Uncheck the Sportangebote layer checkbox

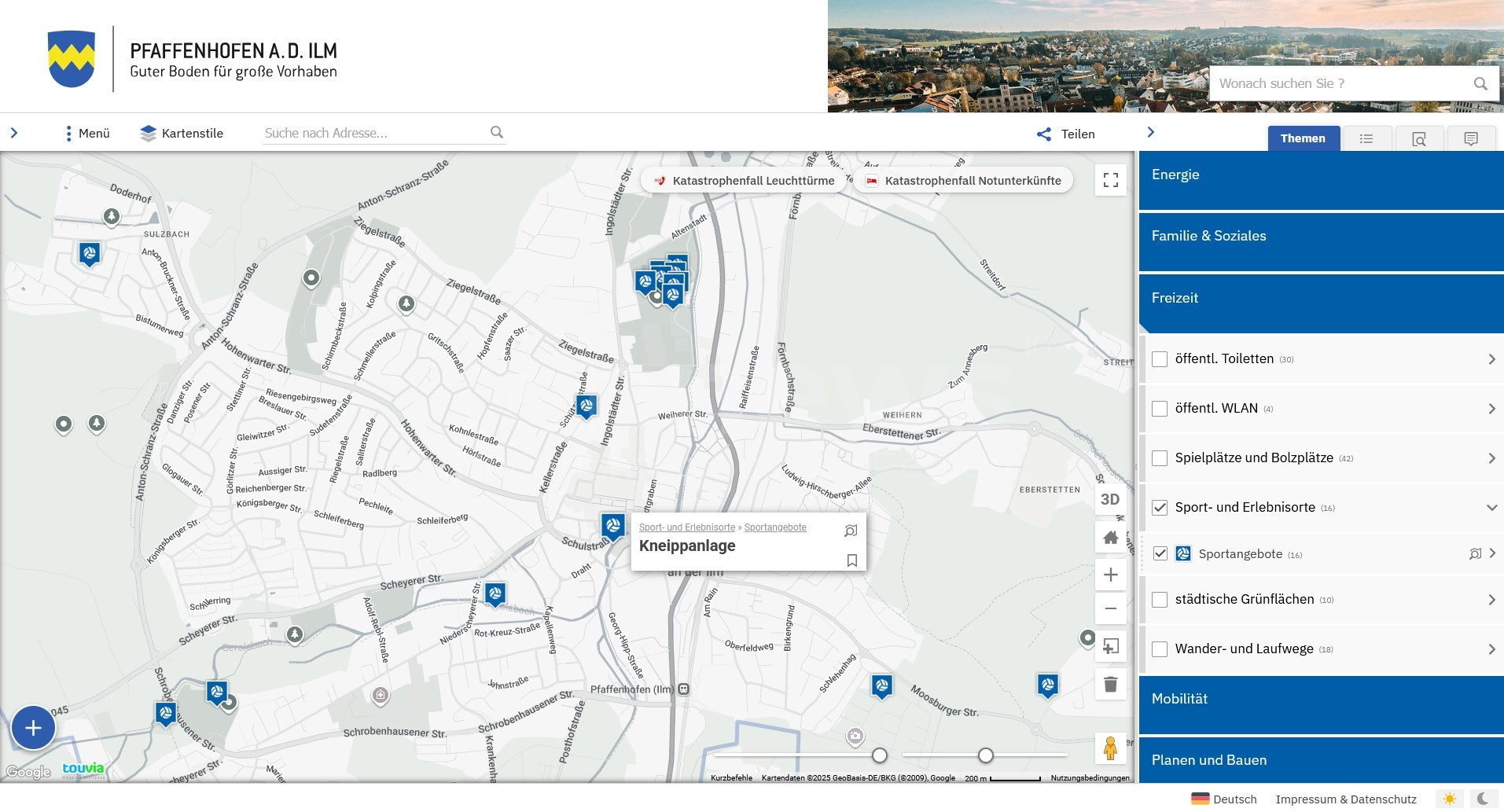coord(1160,553)
